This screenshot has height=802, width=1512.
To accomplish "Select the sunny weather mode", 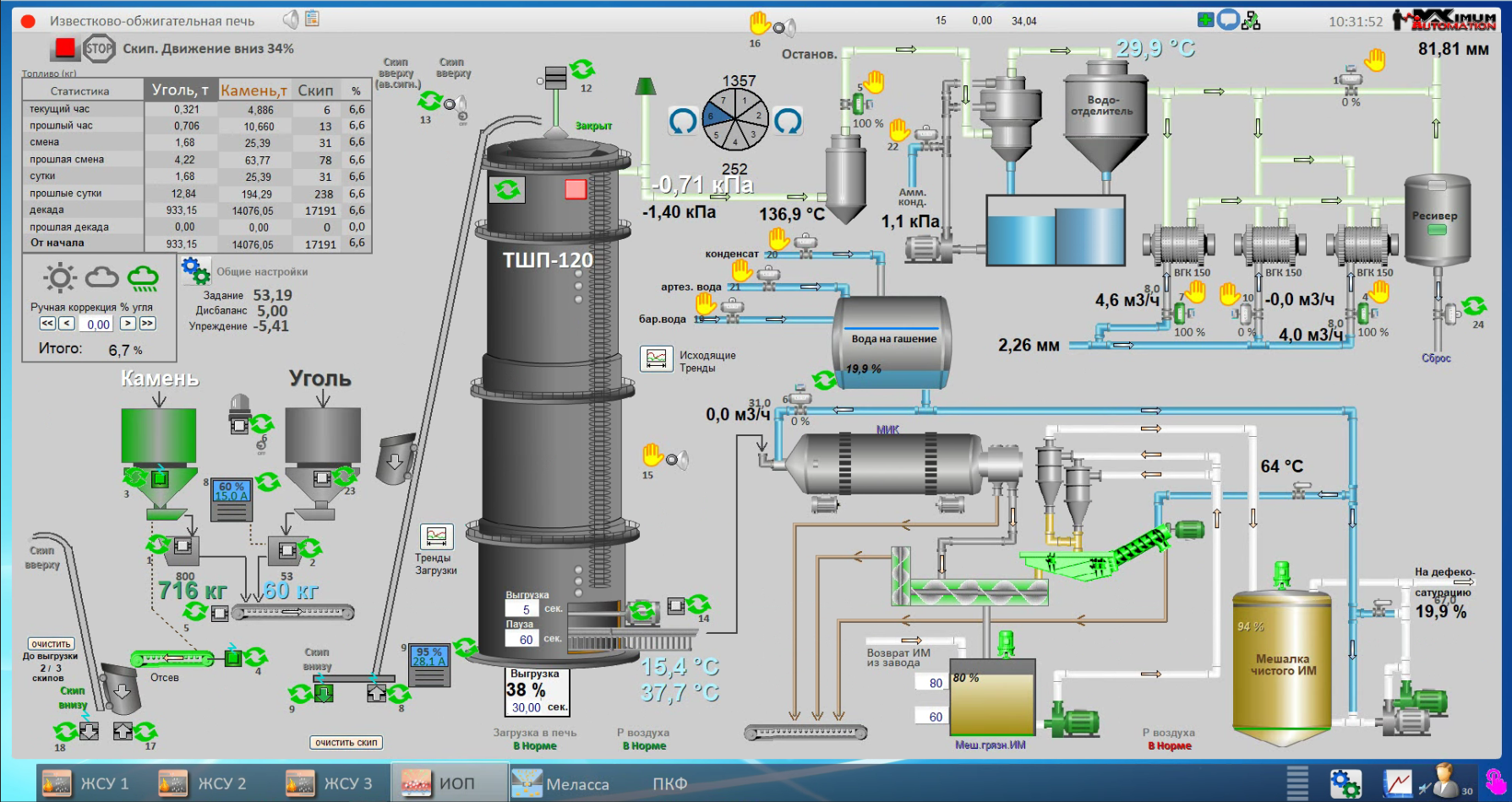I will (60, 278).
